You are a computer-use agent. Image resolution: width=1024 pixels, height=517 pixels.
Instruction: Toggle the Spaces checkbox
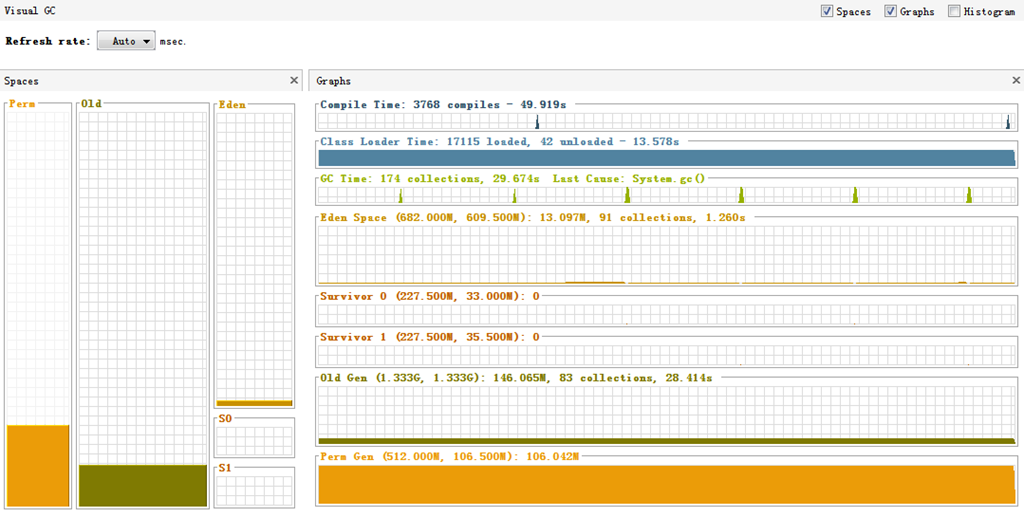(x=827, y=11)
